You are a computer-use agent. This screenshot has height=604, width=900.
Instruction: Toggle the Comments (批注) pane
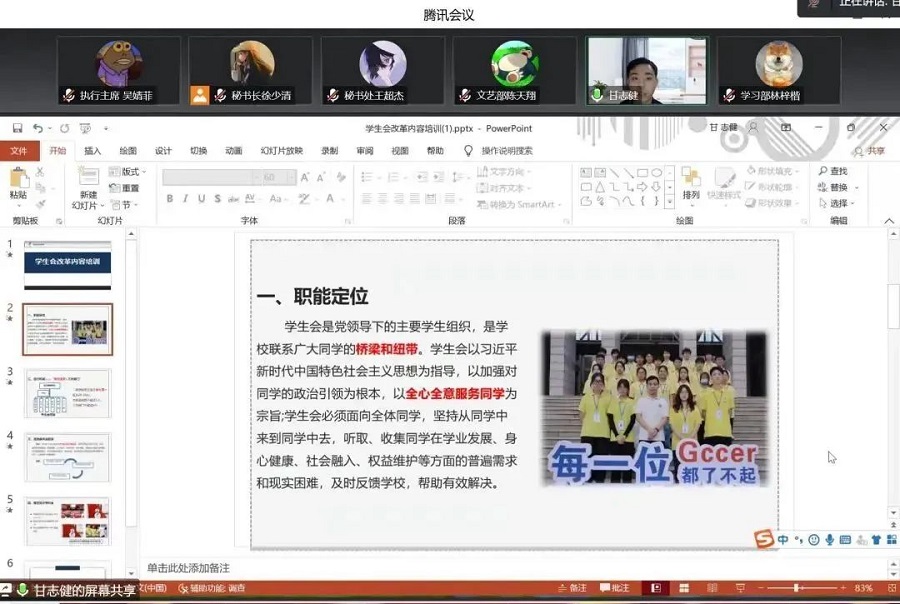coord(616,588)
